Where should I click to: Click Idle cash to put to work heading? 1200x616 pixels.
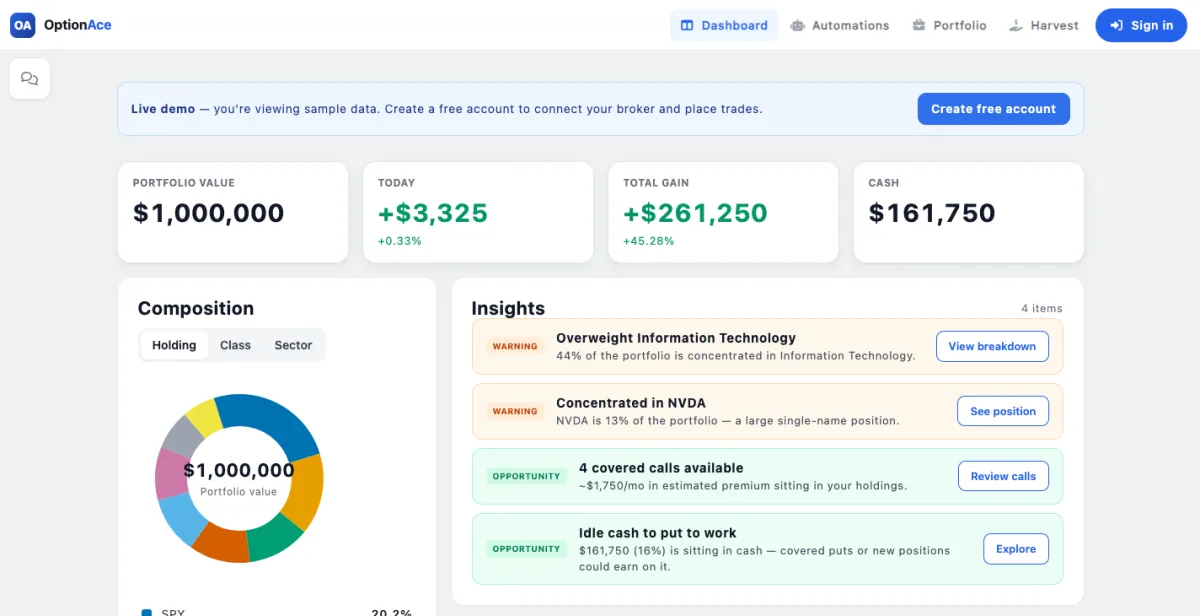click(660, 533)
